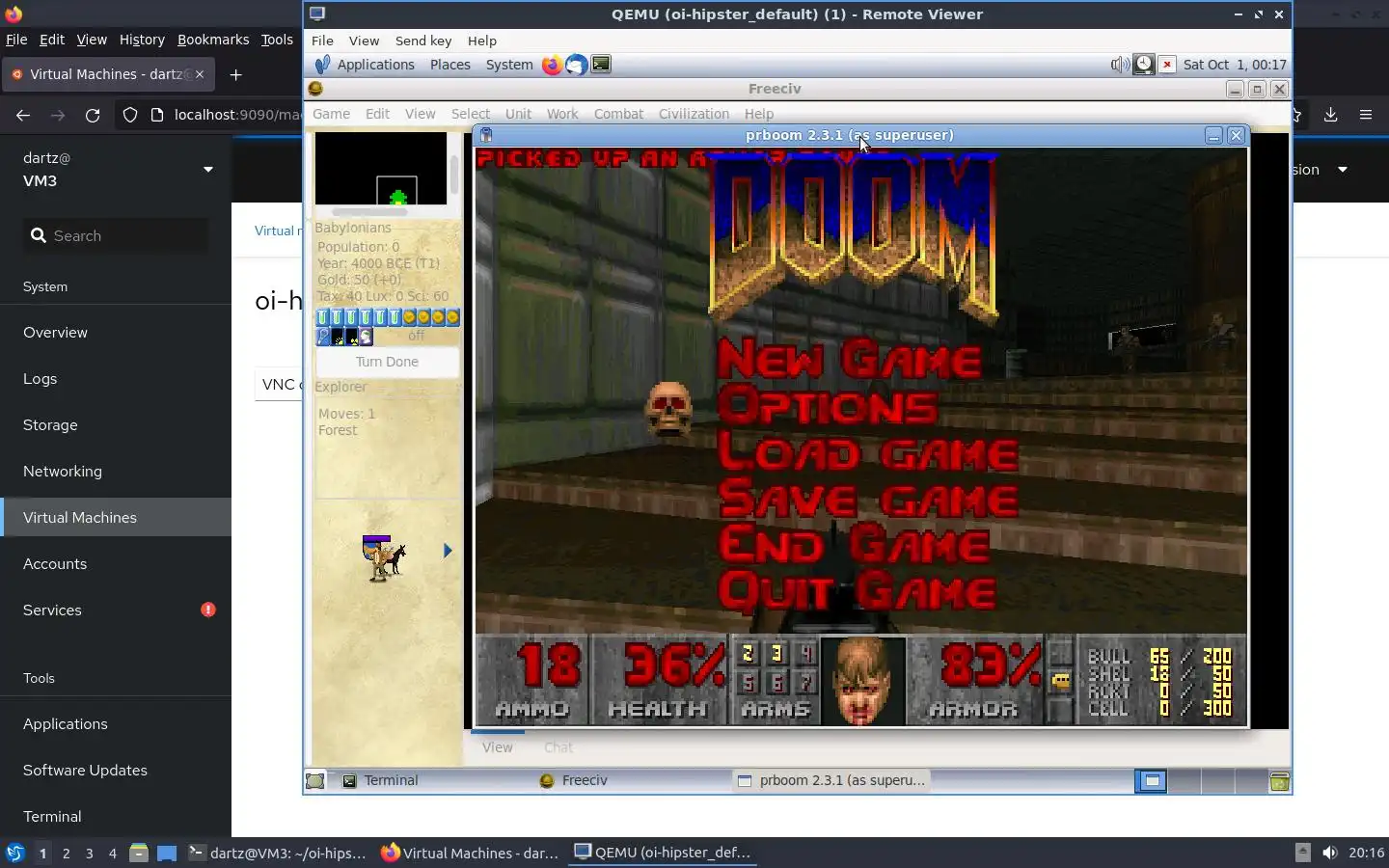Click host volume icon in system tray
The height and width of the screenshot is (868, 1389).
(x=1330, y=853)
